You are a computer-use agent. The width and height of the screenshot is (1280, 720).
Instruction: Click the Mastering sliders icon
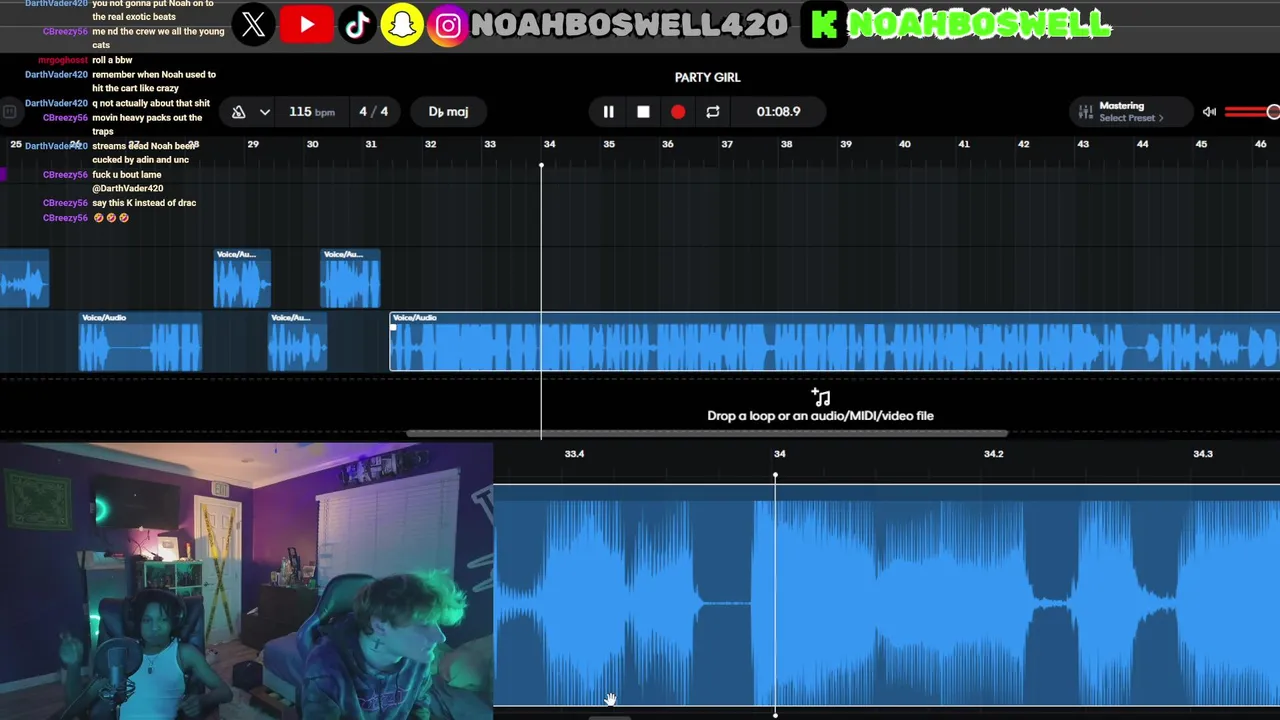pyautogui.click(x=1086, y=112)
